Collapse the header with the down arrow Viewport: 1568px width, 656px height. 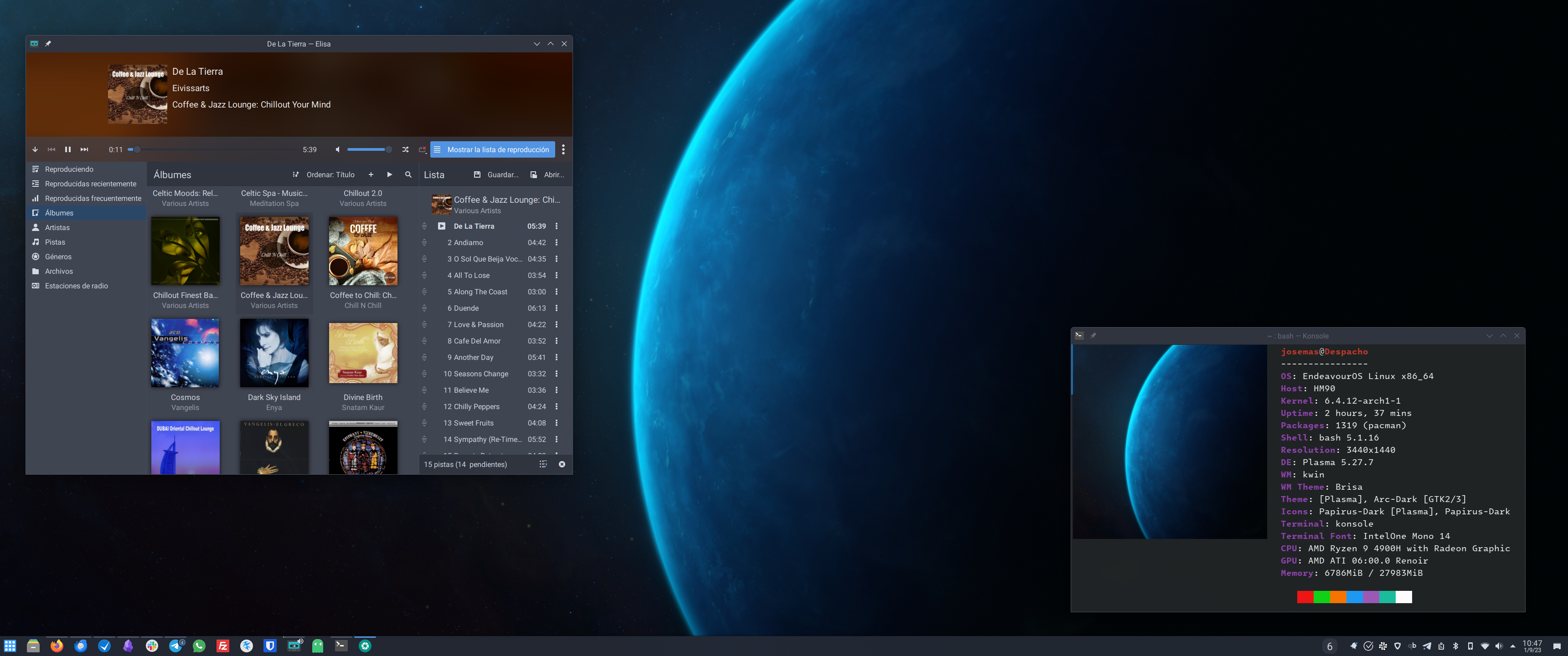pyautogui.click(x=35, y=149)
